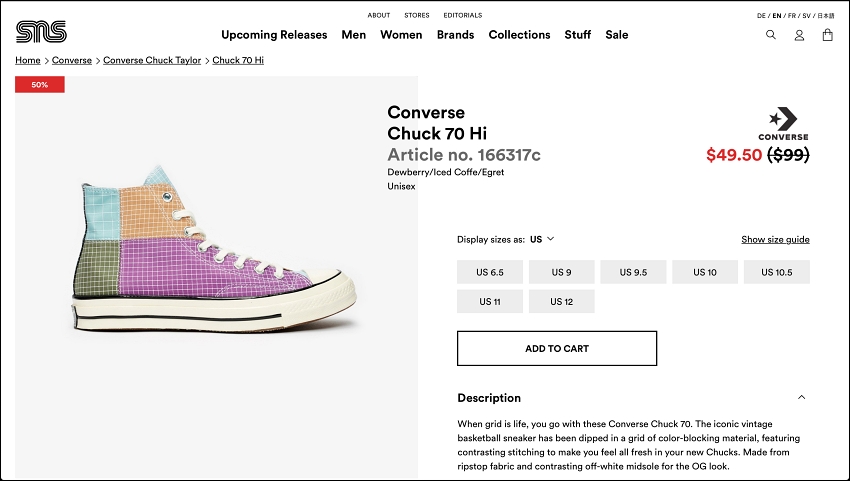Open the Brands menu
The width and height of the screenshot is (850, 481).
click(455, 35)
